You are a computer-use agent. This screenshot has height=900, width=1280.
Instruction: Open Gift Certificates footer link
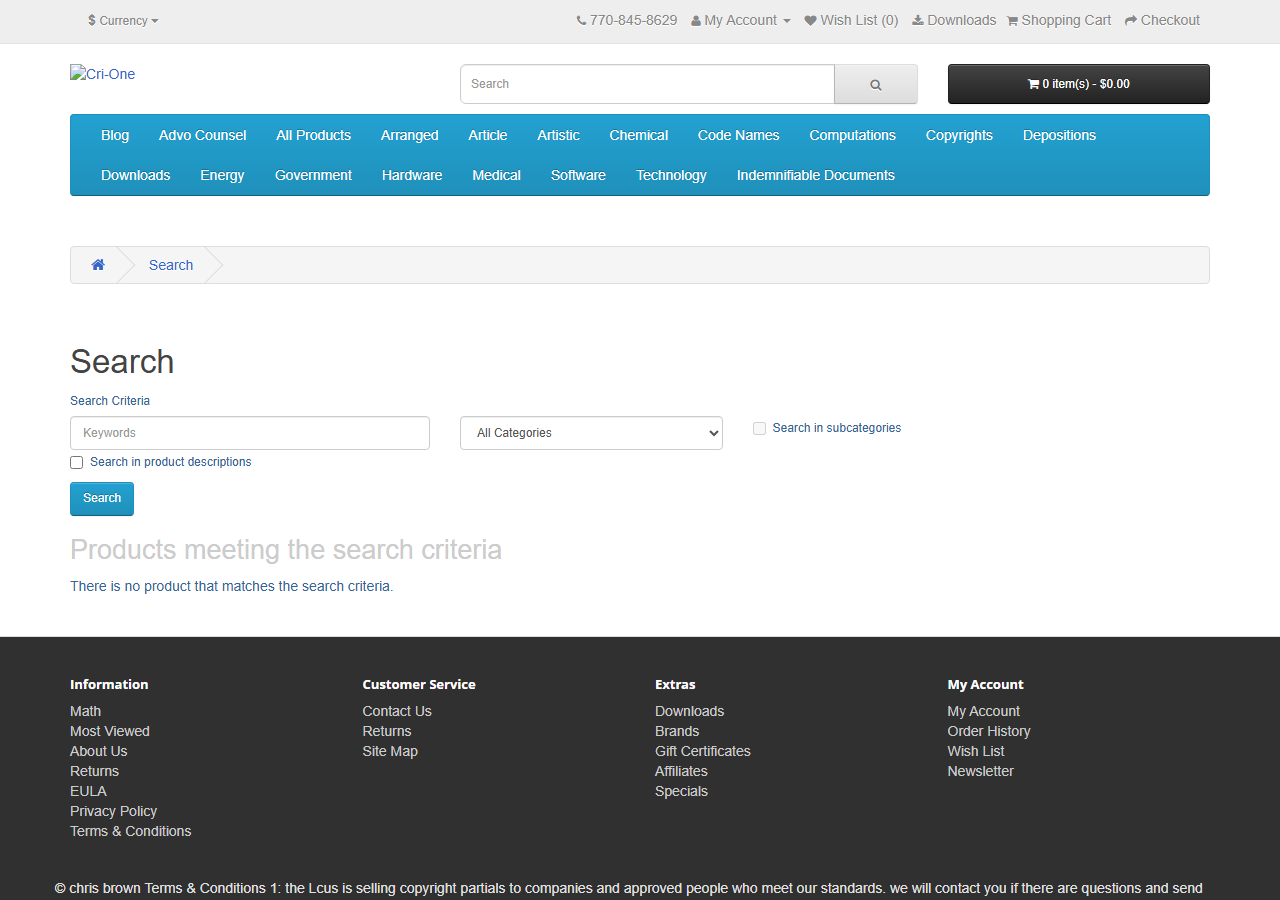[x=703, y=751]
